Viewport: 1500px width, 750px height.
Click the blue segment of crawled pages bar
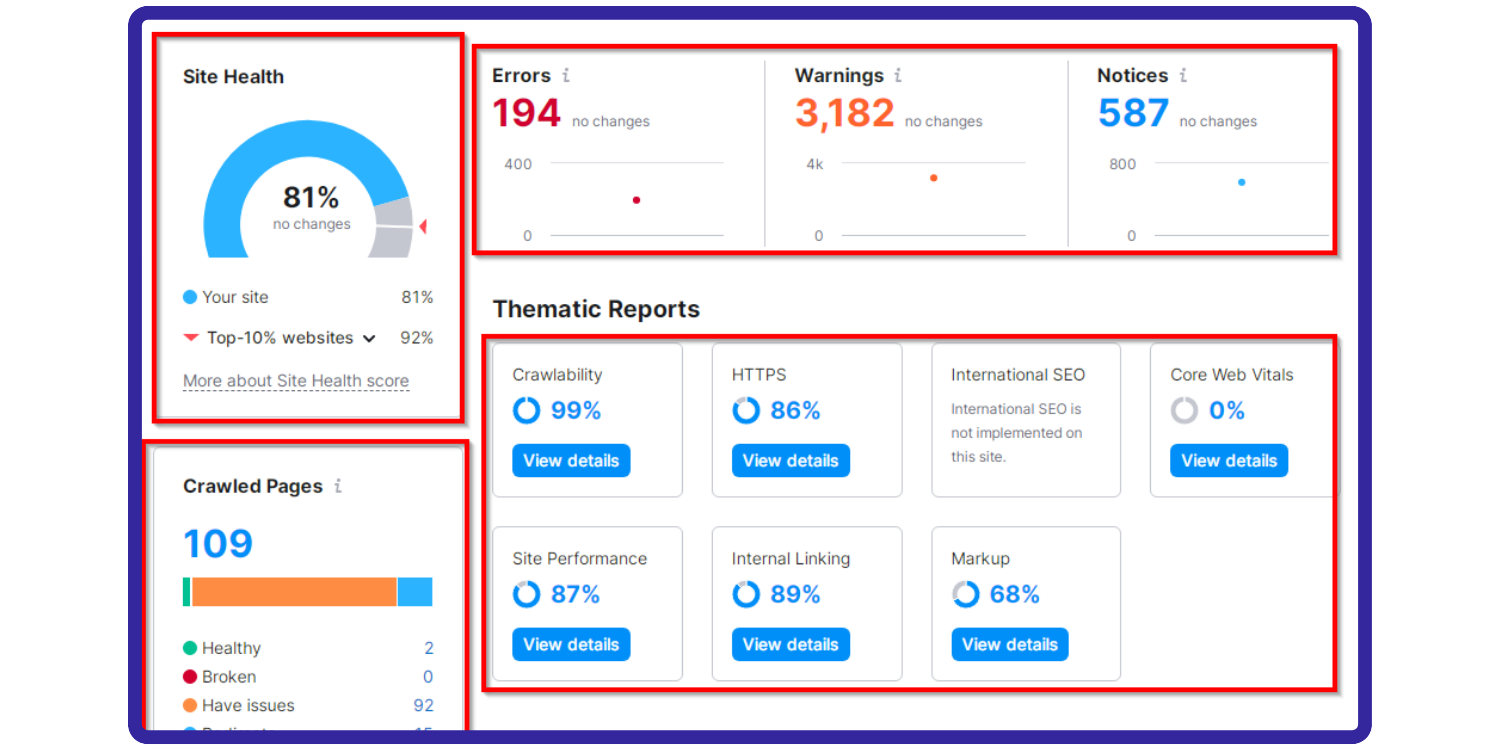point(415,592)
